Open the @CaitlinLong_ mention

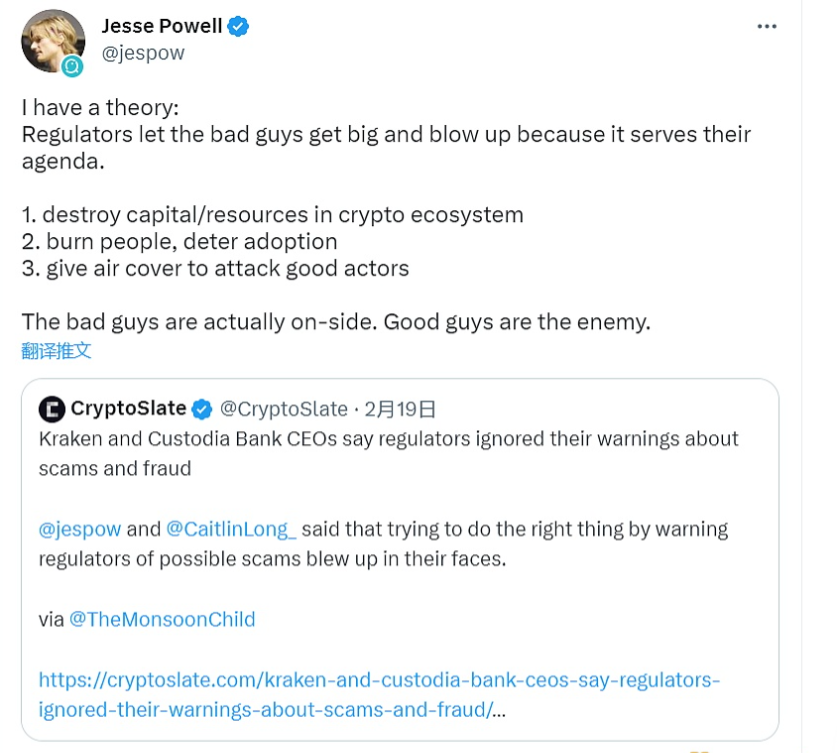click(231, 528)
